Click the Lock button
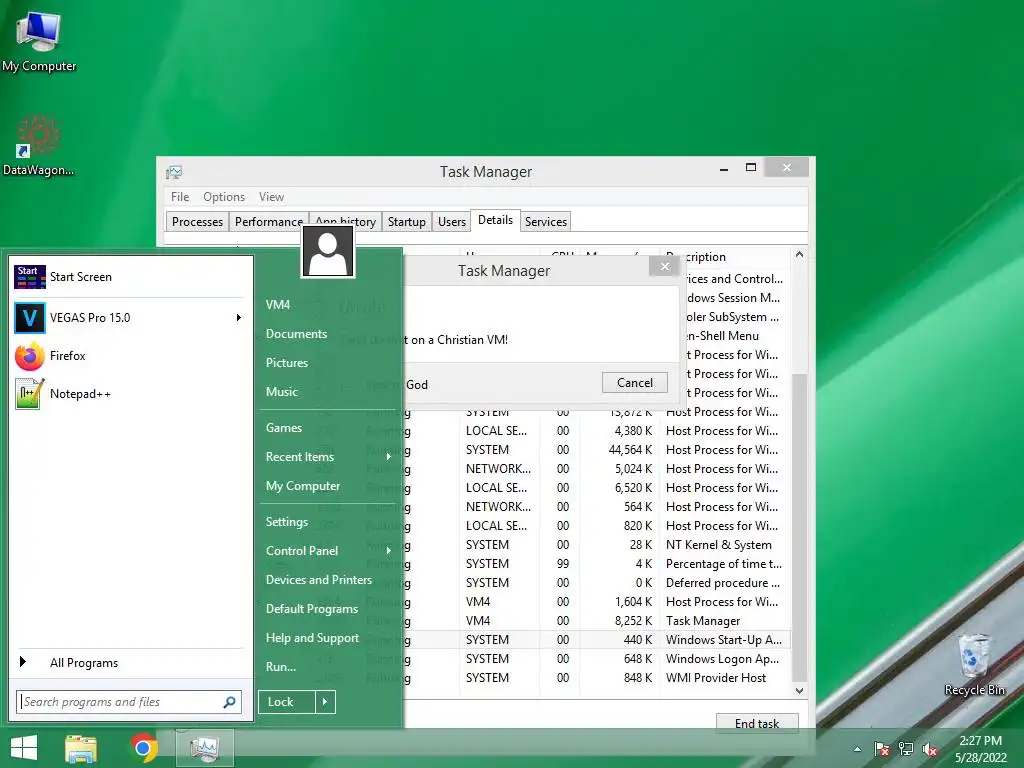Viewport: 1024px width, 768px height. tap(287, 702)
